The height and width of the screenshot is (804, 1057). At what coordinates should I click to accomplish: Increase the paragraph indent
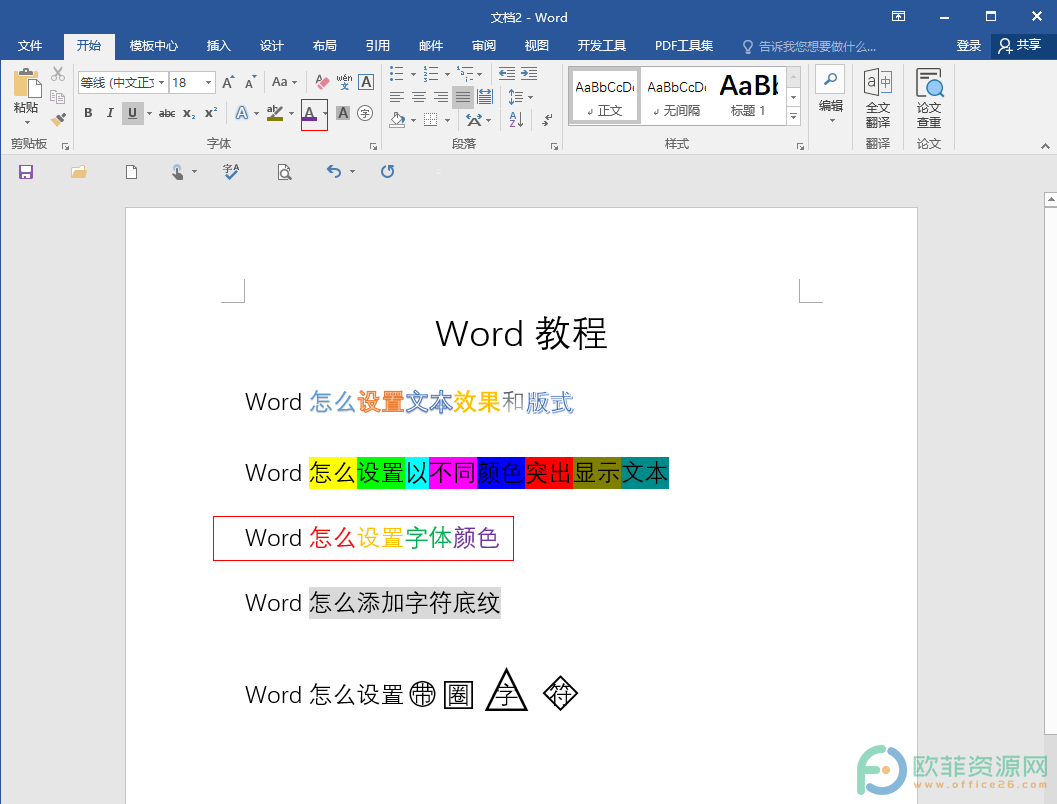coord(529,73)
